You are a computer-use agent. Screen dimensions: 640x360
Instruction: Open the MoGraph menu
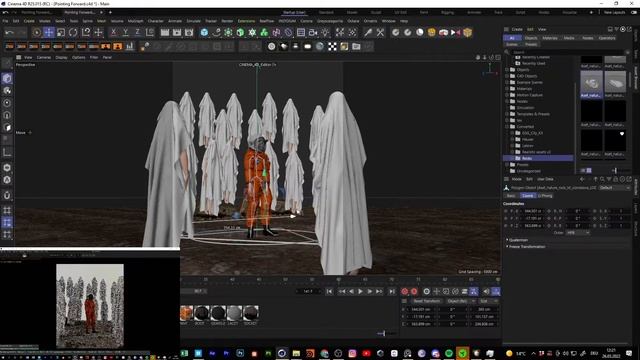coord(136,21)
